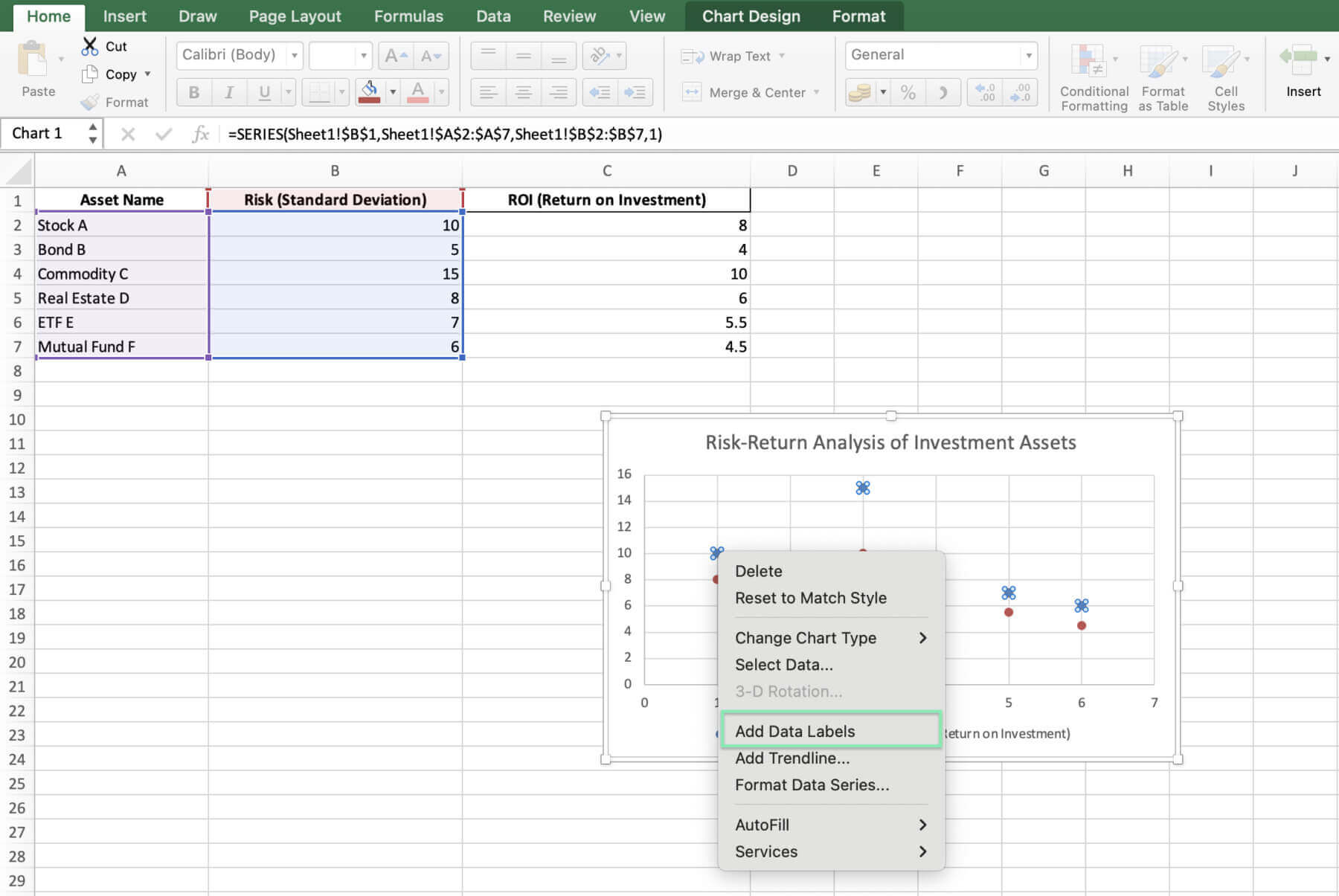This screenshot has width=1339, height=896.
Task: Toggle right text alignment
Action: pyautogui.click(x=559, y=92)
